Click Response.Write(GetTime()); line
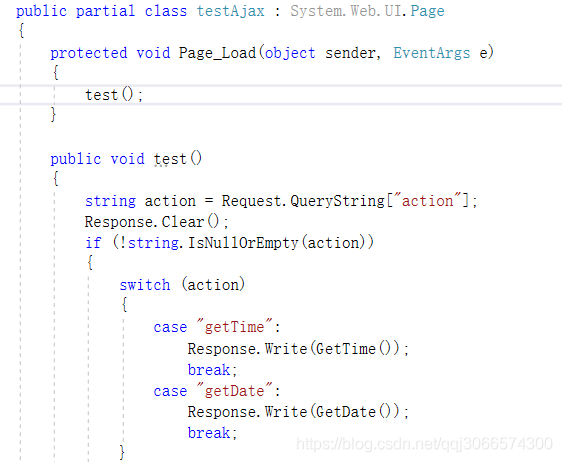 (298, 348)
